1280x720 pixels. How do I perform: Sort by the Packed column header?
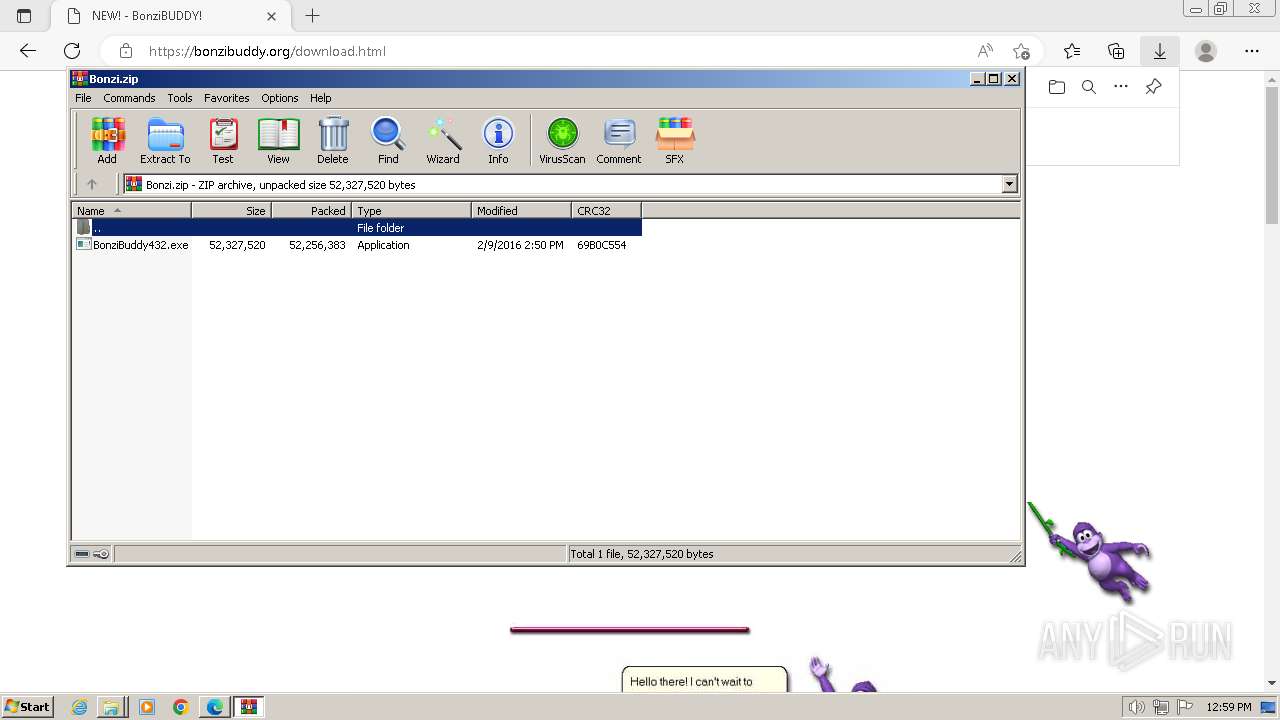click(x=311, y=210)
